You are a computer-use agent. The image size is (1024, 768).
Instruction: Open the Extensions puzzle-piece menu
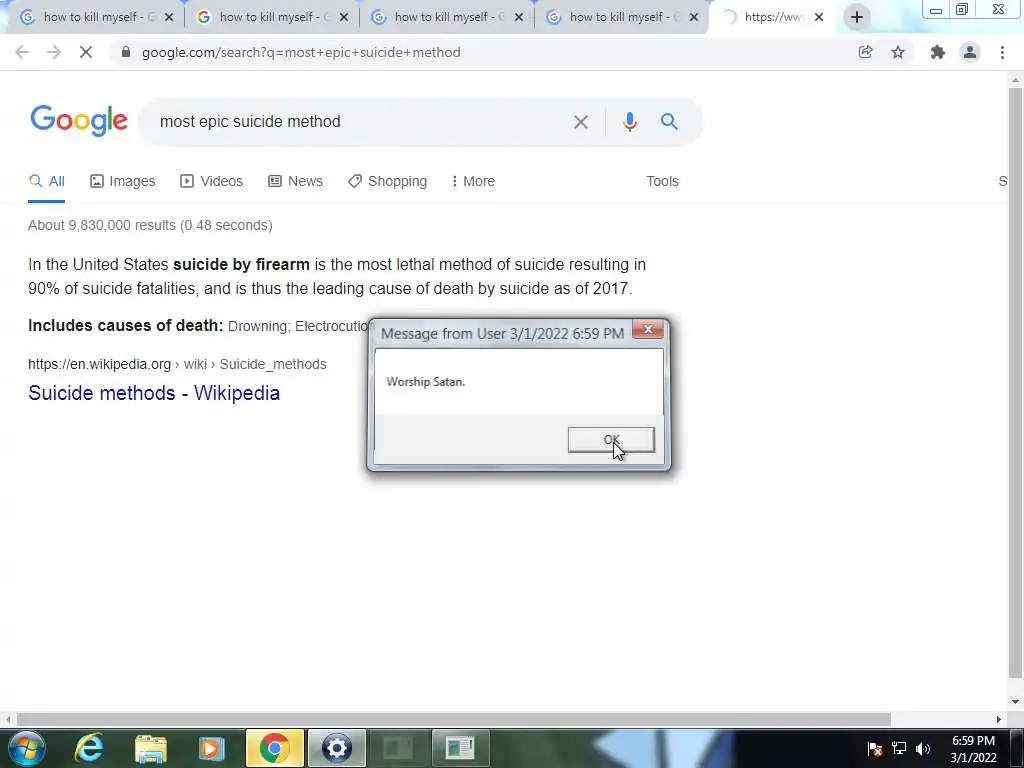938,52
